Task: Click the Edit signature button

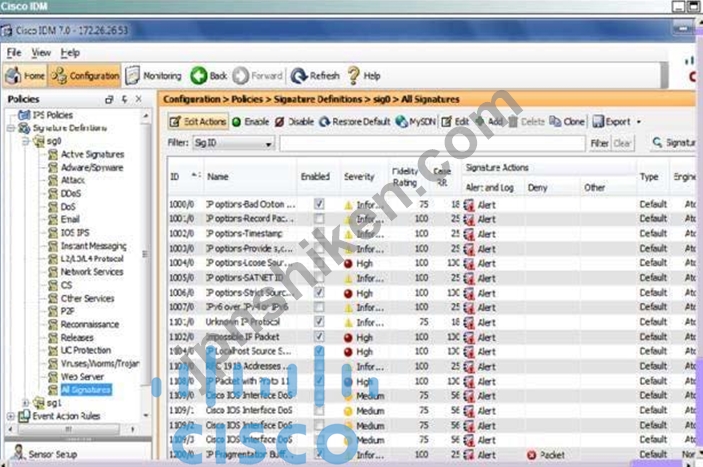Action: click(455, 121)
